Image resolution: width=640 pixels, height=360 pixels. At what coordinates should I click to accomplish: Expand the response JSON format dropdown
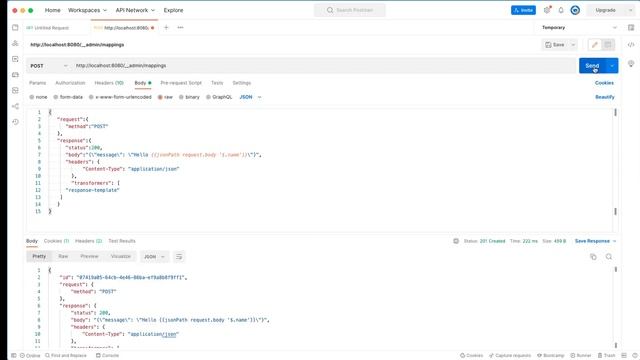[x=154, y=256]
